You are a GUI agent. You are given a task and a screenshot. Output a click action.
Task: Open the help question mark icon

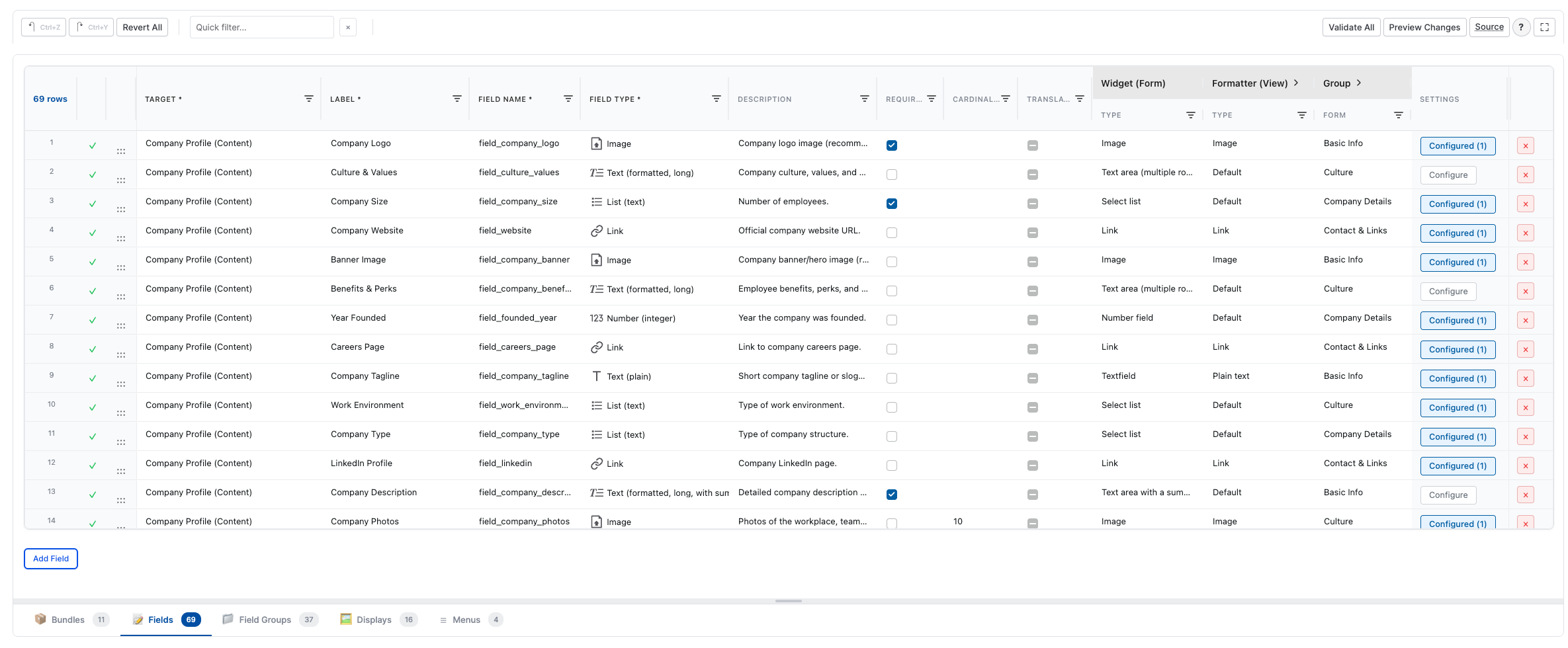(1521, 27)
